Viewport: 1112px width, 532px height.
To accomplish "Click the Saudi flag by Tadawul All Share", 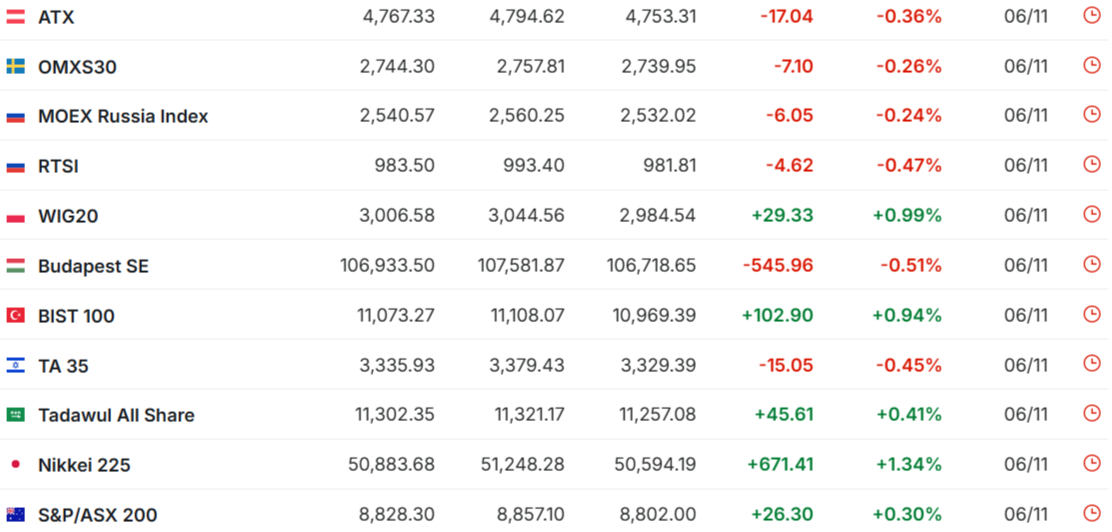I will tap(16, 415).
